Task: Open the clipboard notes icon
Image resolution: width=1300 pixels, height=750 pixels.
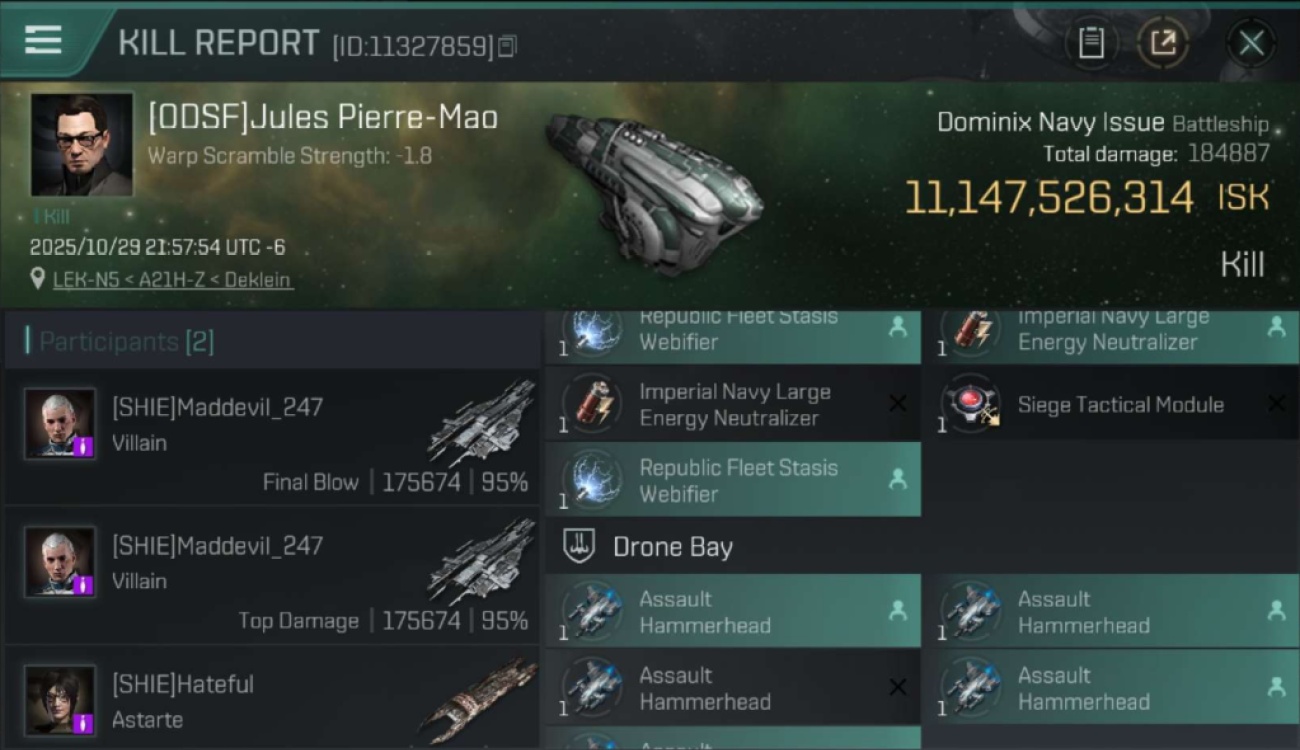Action: click(1091, 43)
